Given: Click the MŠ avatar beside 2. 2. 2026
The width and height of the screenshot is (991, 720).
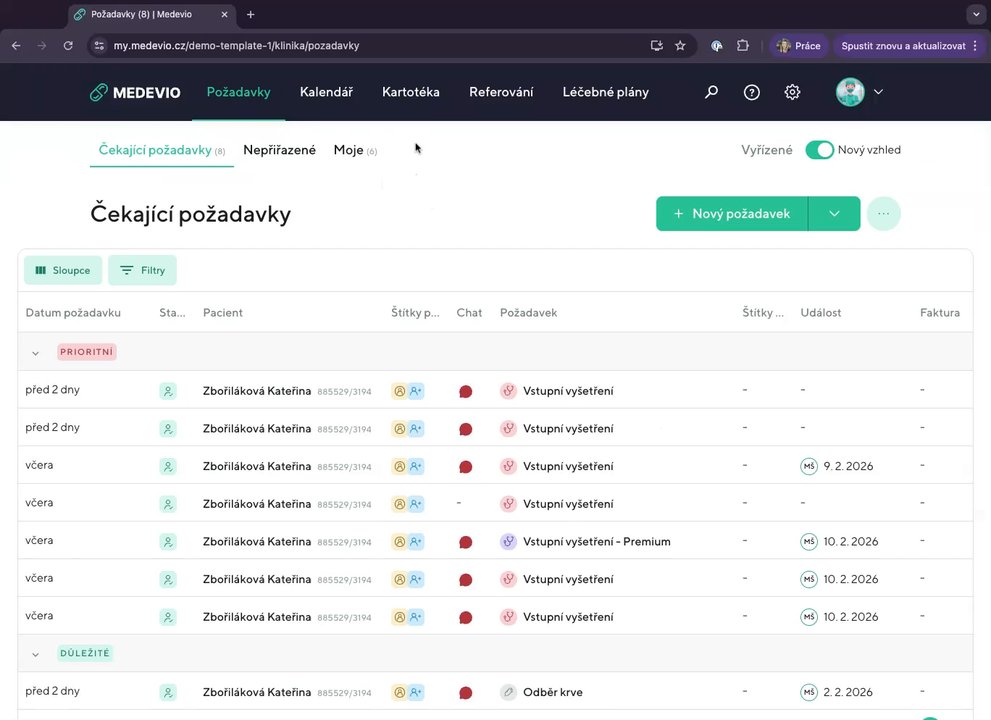Looking at the screenshot, I should 809,692.
